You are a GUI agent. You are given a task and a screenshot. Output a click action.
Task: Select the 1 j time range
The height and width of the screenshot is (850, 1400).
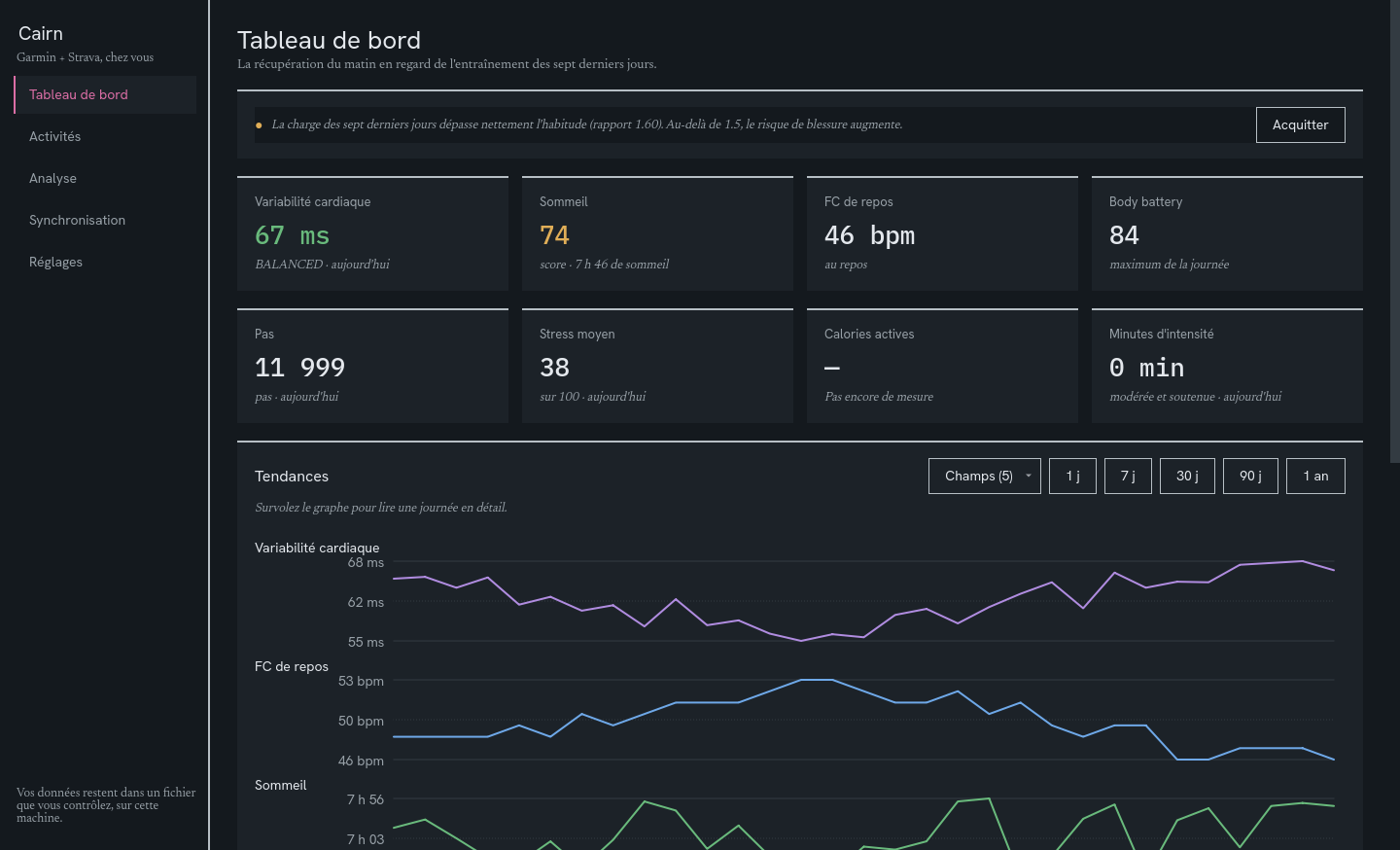click(1073, 477)
